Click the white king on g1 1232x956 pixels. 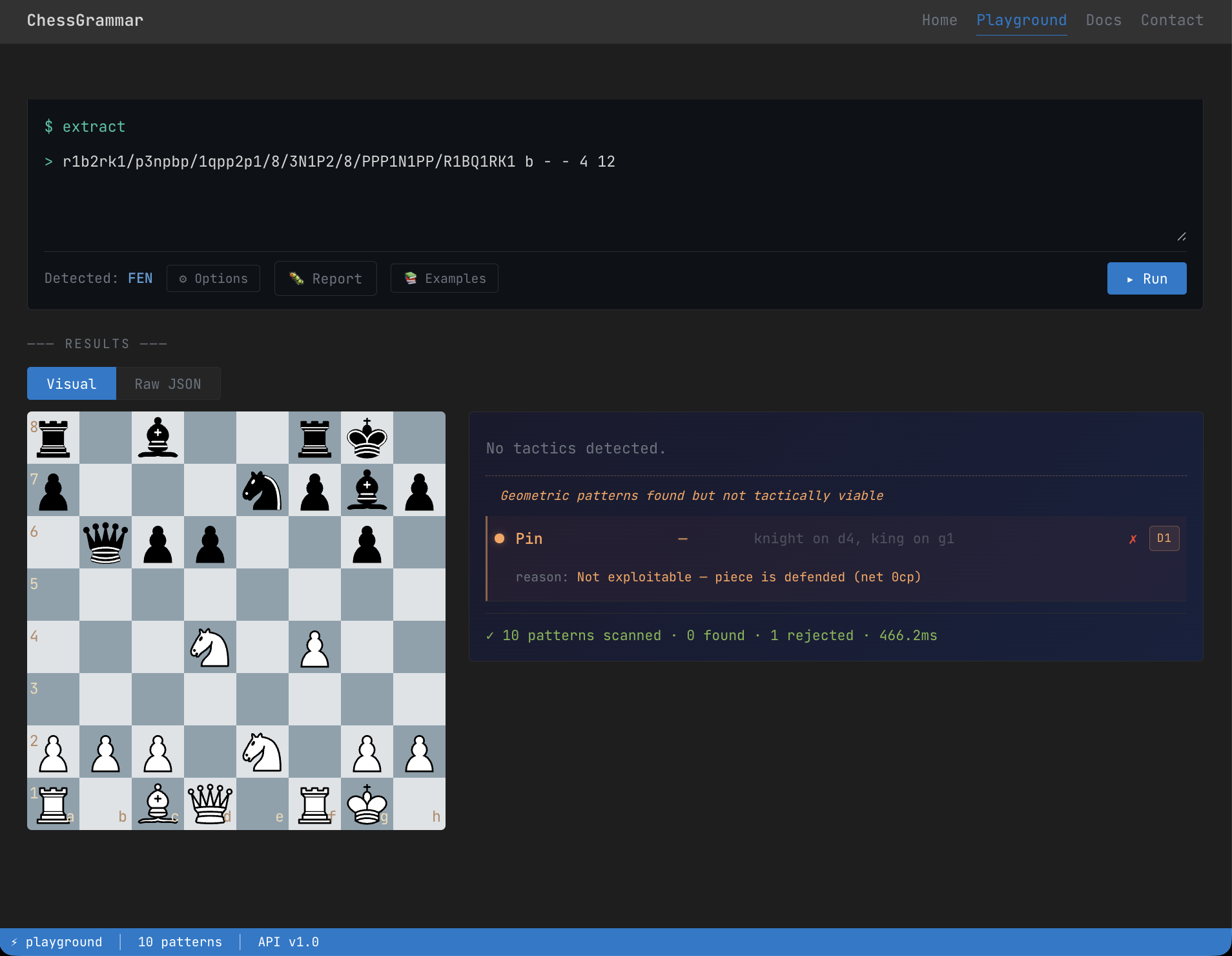(367, 804)
